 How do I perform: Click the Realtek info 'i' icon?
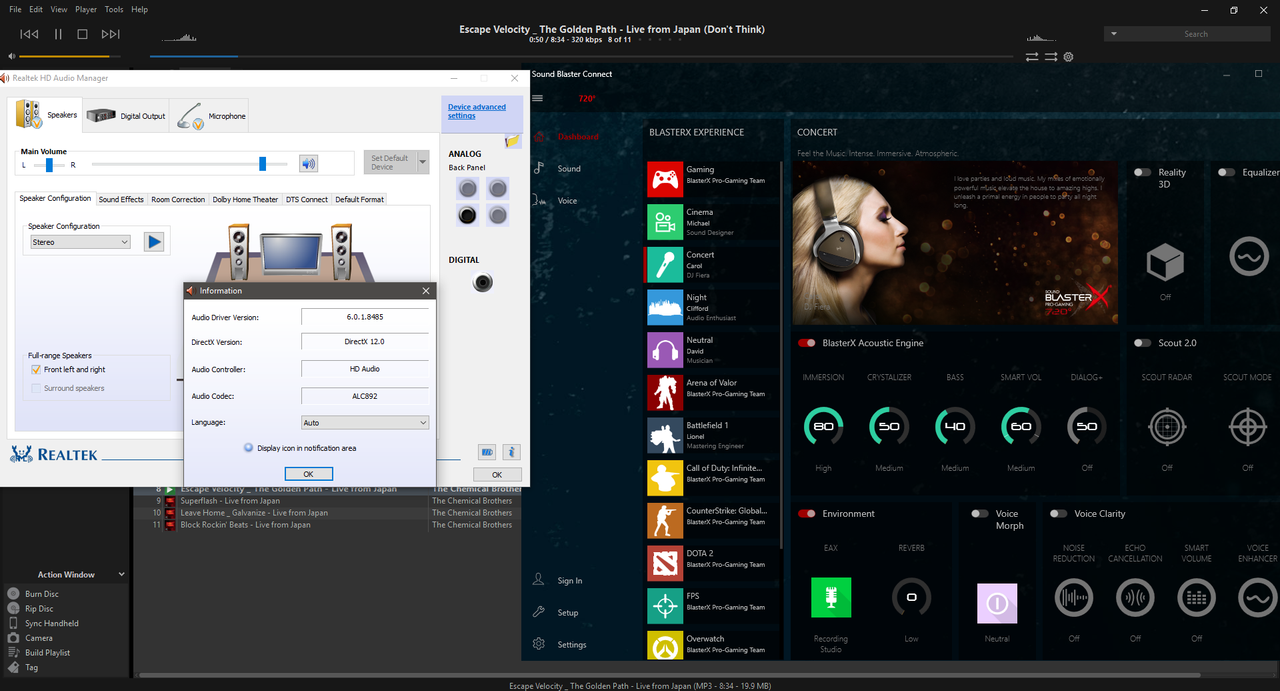511,452
